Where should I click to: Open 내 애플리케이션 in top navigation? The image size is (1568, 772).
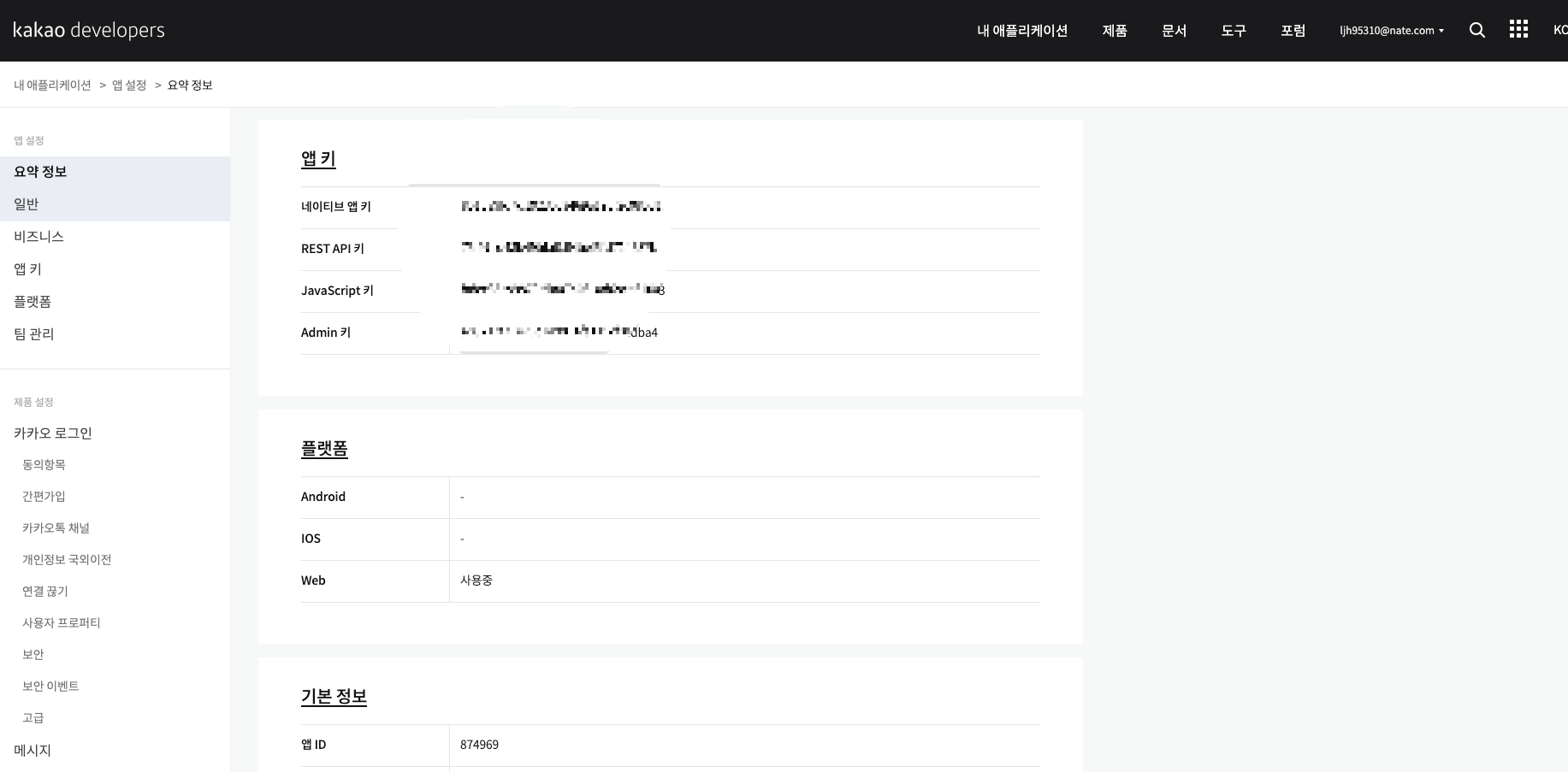pos(1022,30)
